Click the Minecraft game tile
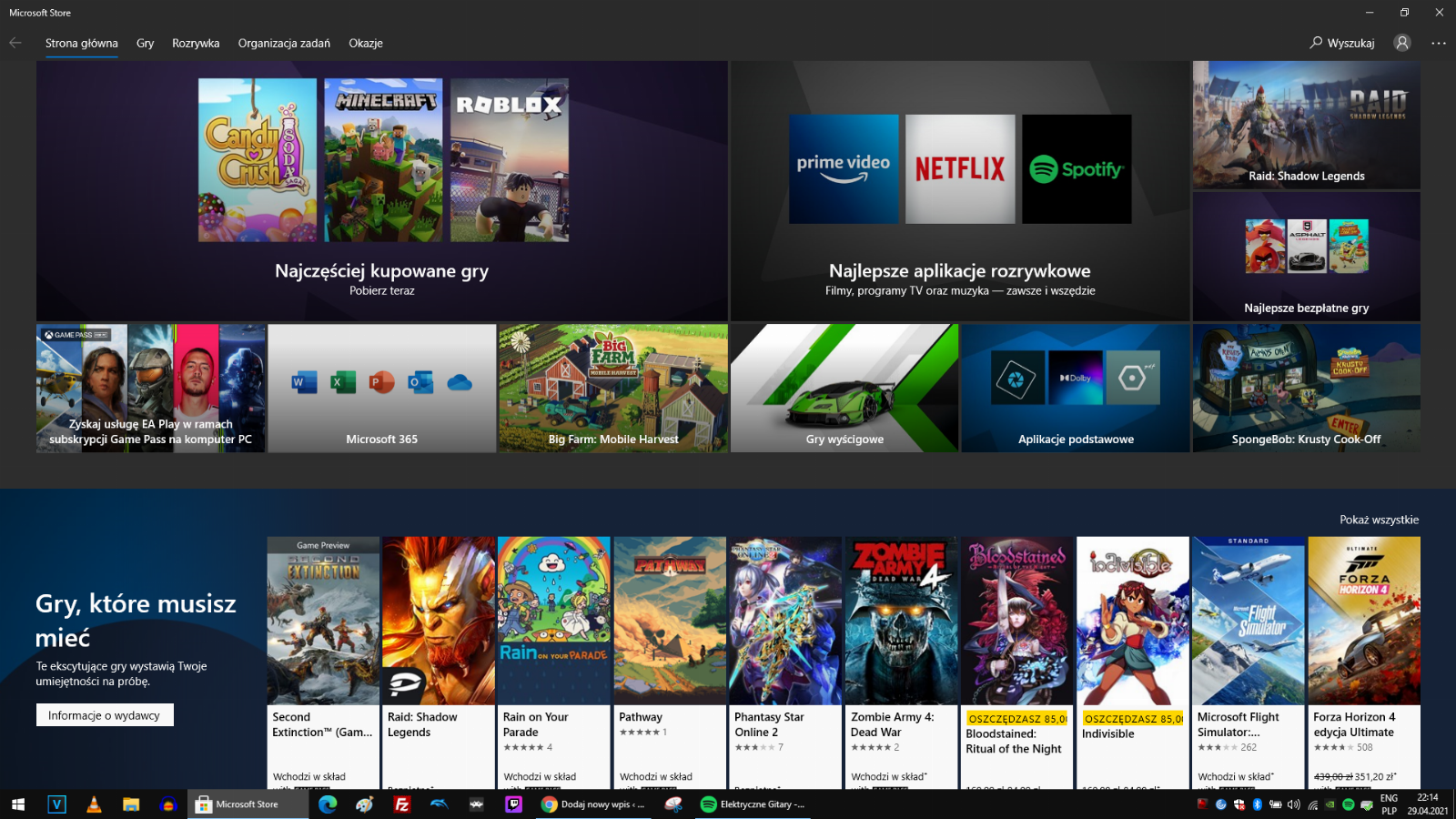The width and height of the screenshot is (1456, 819). tap(383, 159)
